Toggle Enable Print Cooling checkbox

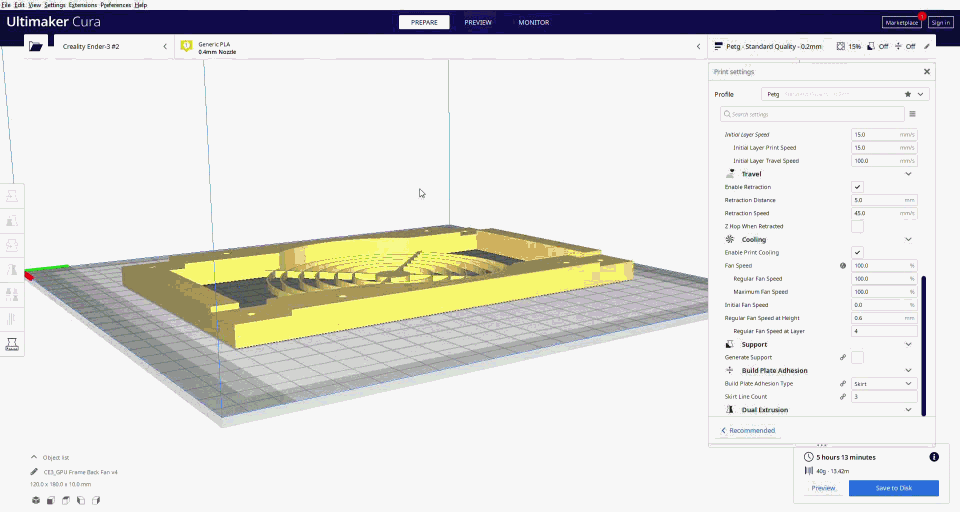[x=857, y=253]
